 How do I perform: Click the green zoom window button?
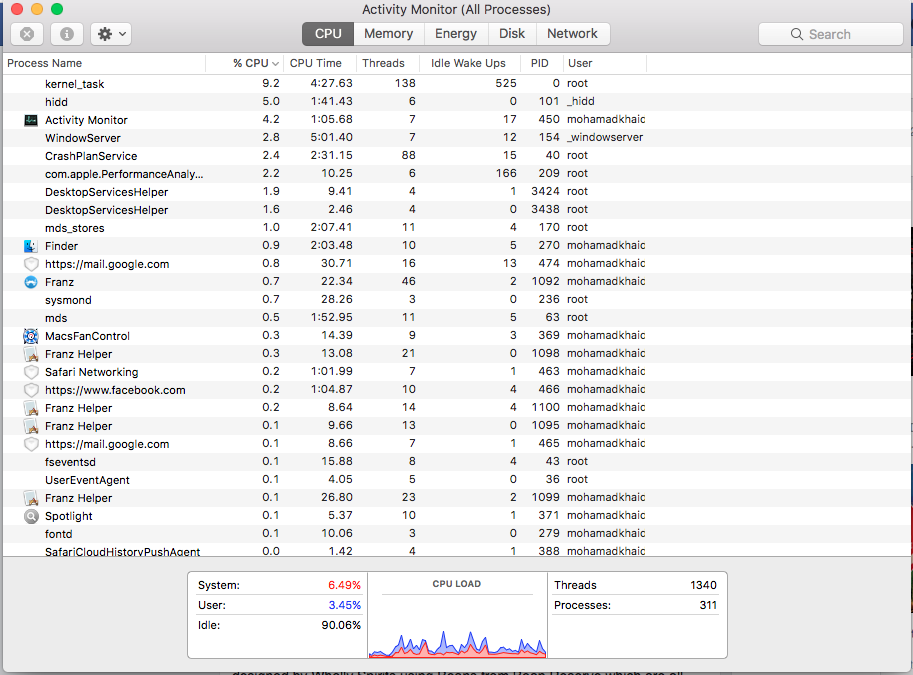tap(56, 9)
